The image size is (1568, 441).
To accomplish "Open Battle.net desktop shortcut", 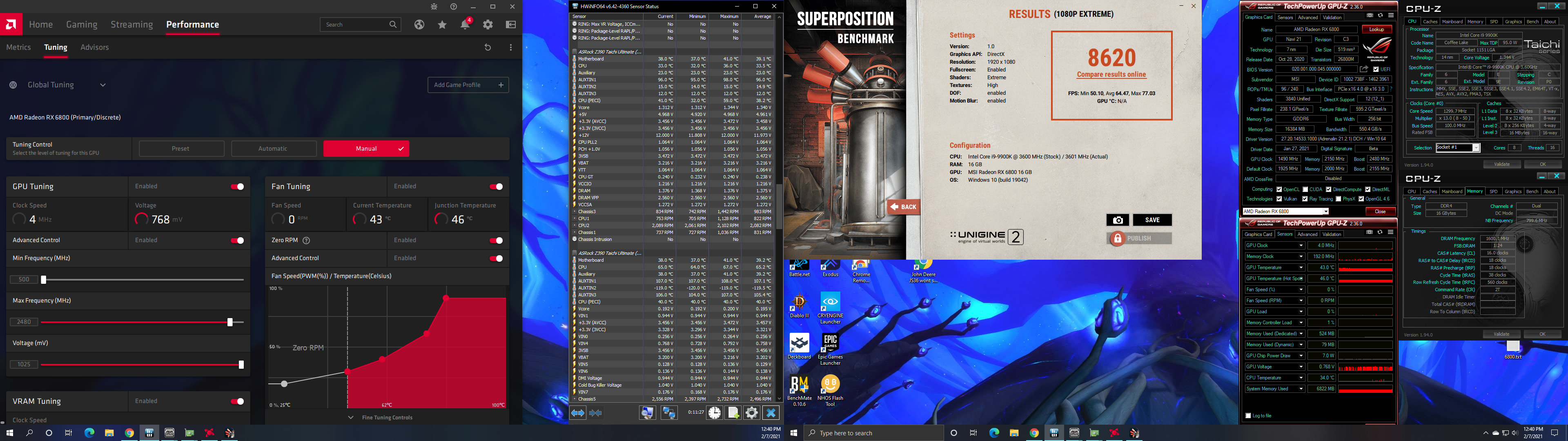I will click(x=799, y=268).
